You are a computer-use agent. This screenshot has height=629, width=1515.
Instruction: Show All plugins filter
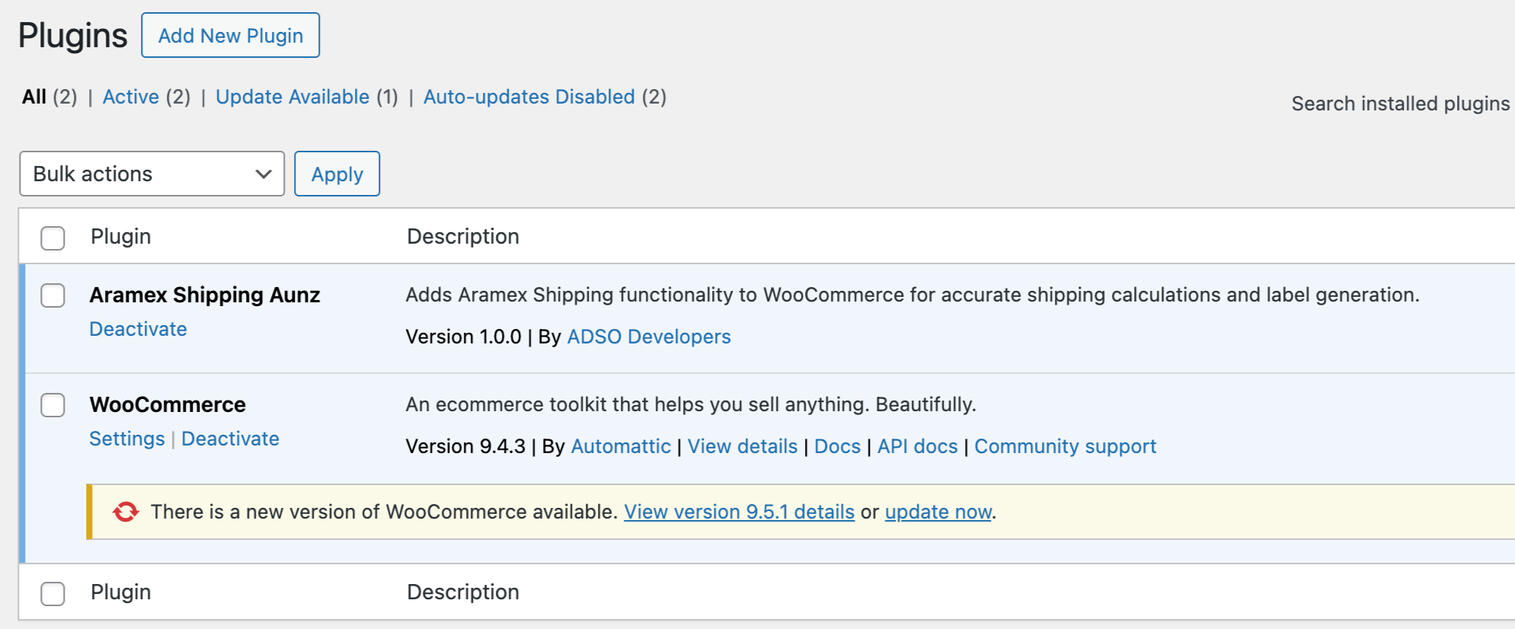click(34, 97)
